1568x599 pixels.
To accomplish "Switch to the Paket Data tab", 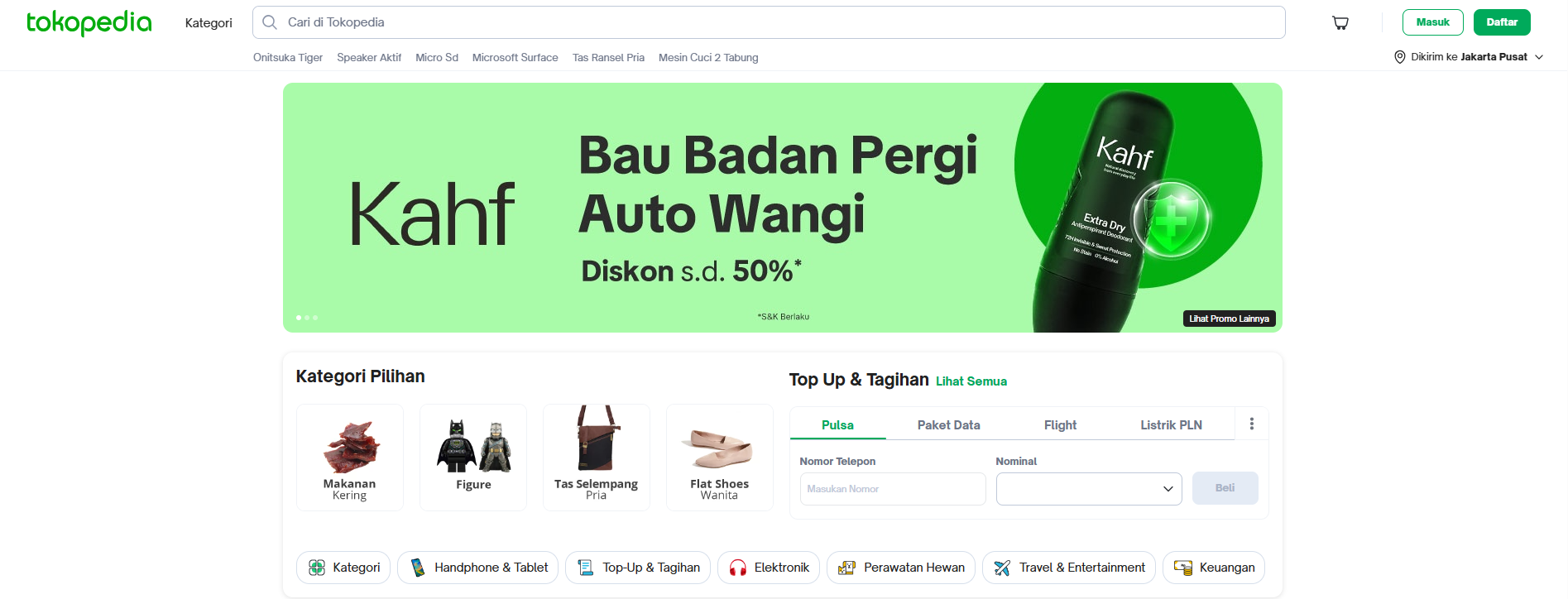I will click(949, 424).
